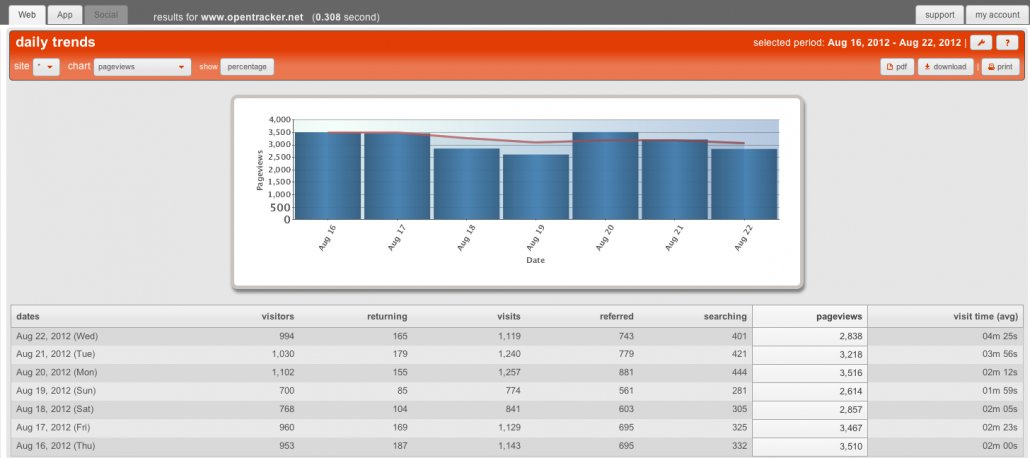This screenshot has height=458, width=1030.
Task: Click the Aug 20 bar in the chart
Action: [605, 176]
